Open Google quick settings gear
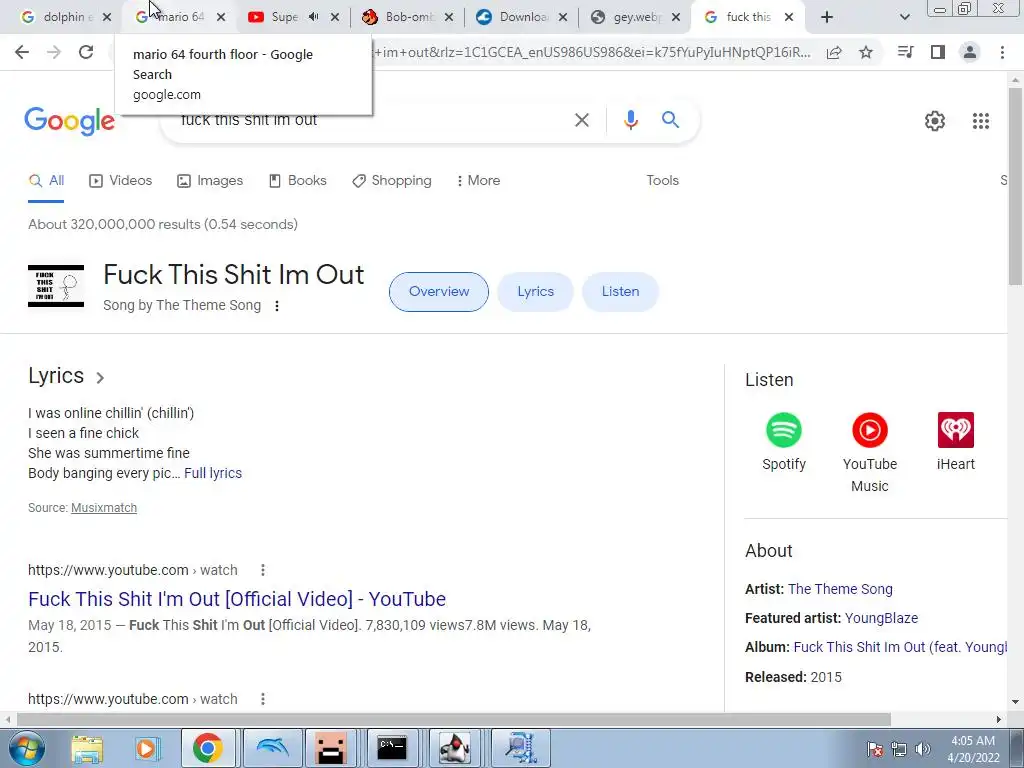The image size is (1024, 768). [935, 121]
